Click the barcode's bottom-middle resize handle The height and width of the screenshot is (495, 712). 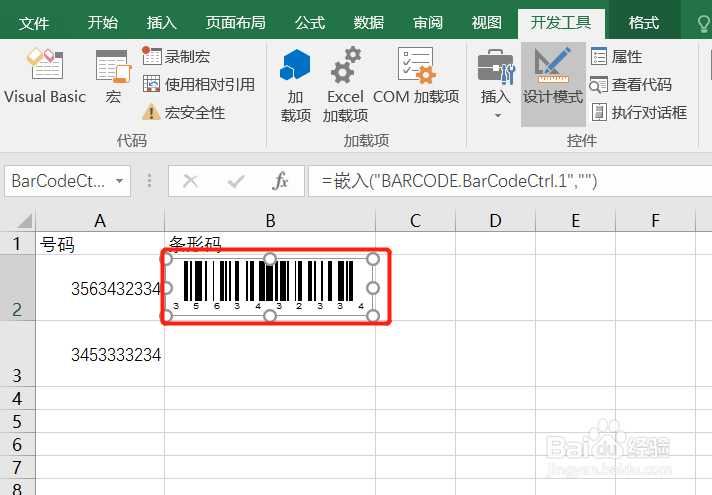(270, 316)
